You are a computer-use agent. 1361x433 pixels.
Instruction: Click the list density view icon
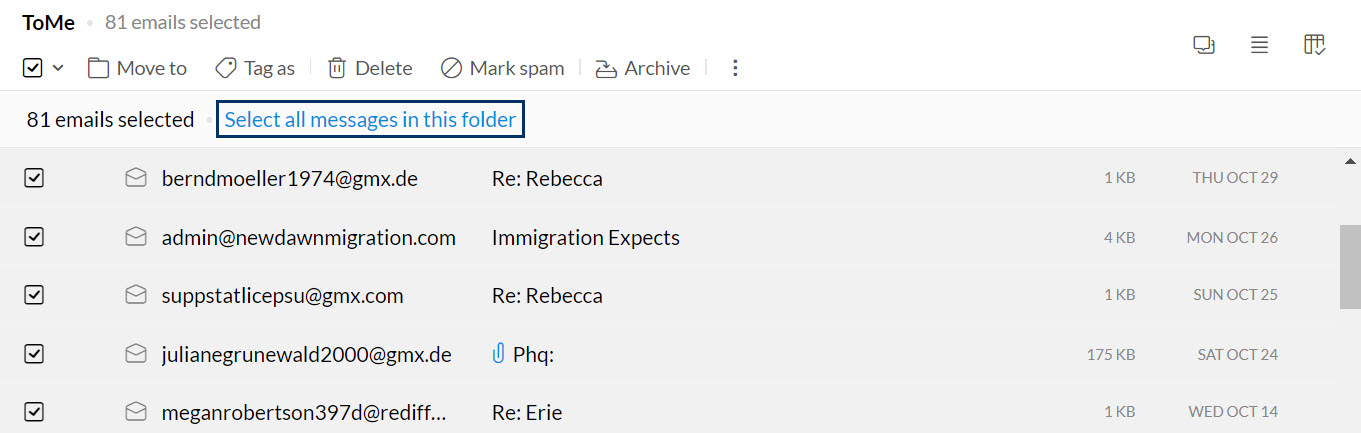(x=1259, y=45)
